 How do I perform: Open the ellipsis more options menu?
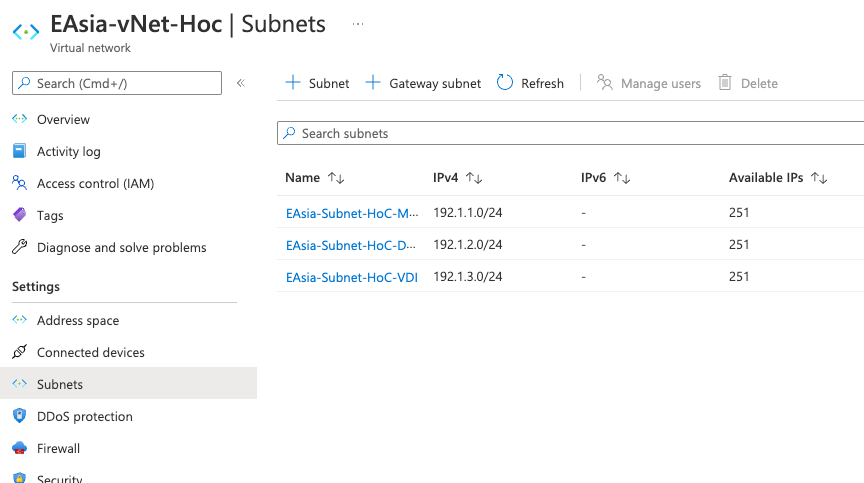coord(358,24)
